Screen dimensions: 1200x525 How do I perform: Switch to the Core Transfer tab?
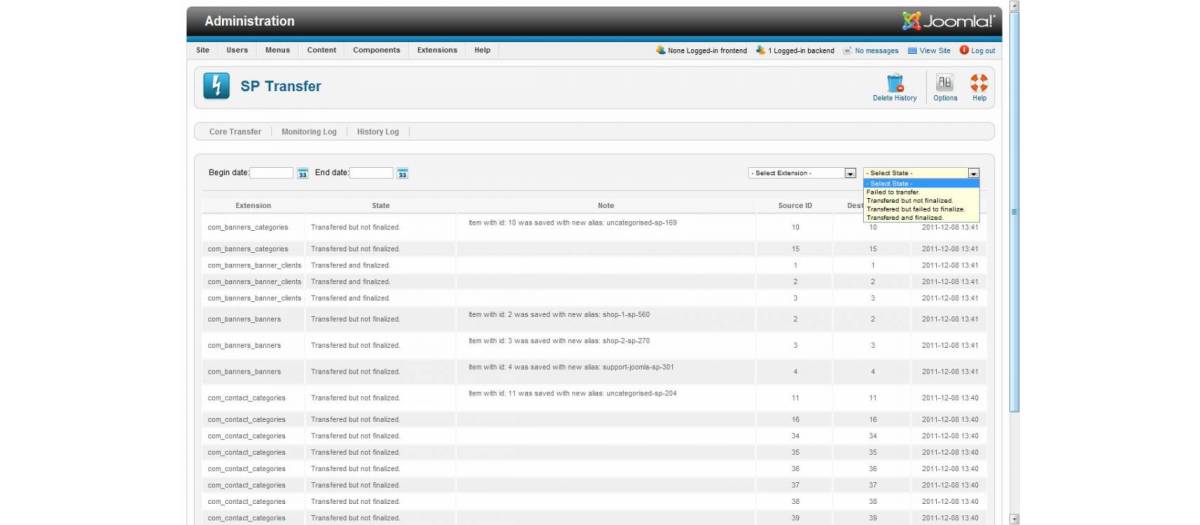tap(235, 132)
